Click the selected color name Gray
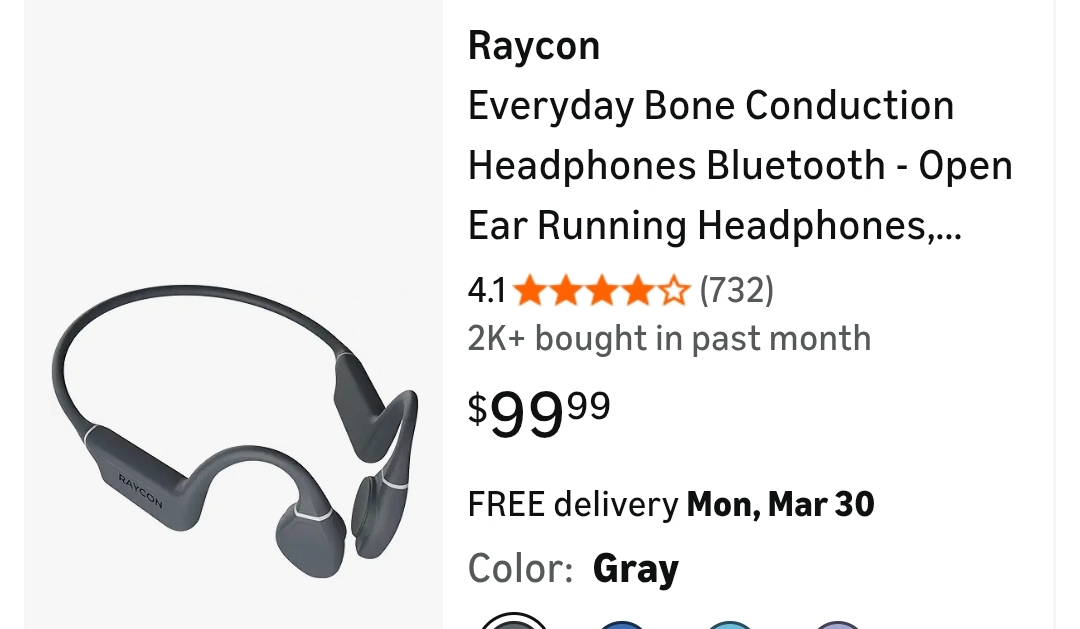 (x=636, y=568)
